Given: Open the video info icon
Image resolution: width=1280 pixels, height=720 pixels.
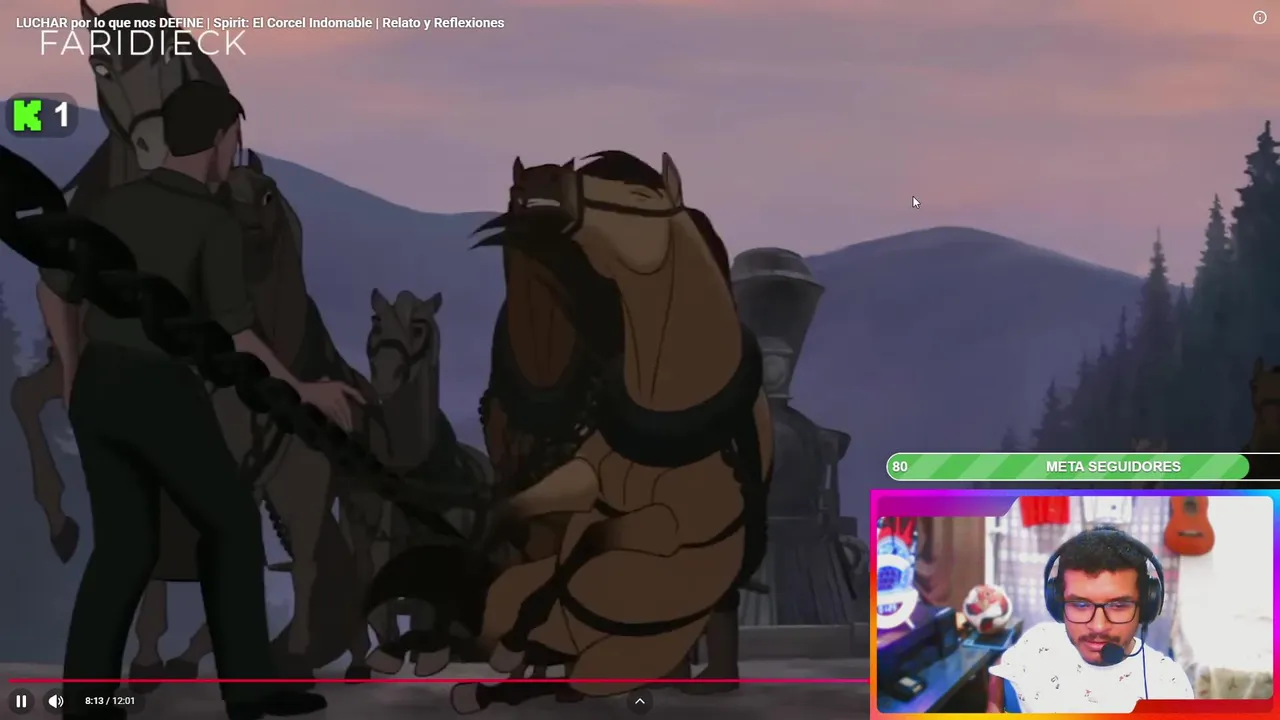Looking at the screenshot, I should 1260,17.
